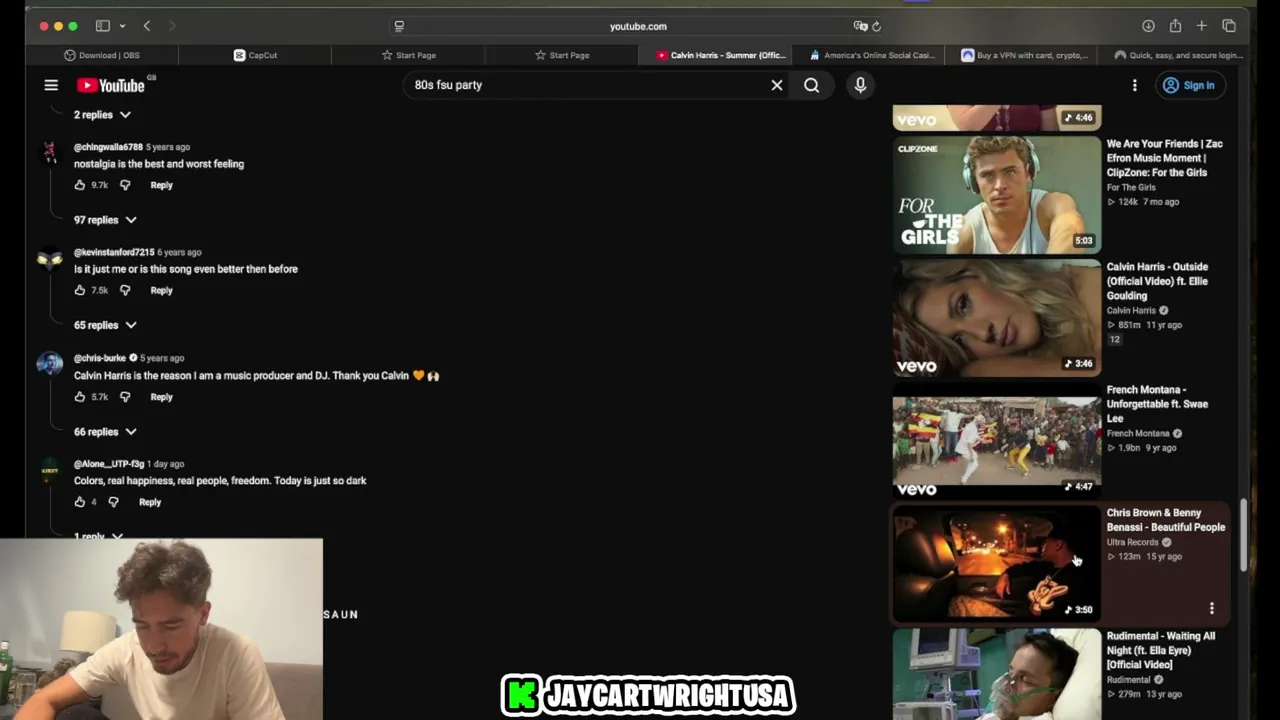Click @Alone__UTP-f3g's profile avatar
The height and width of the screenshot is (720, 1280).
tap(49, 470)
